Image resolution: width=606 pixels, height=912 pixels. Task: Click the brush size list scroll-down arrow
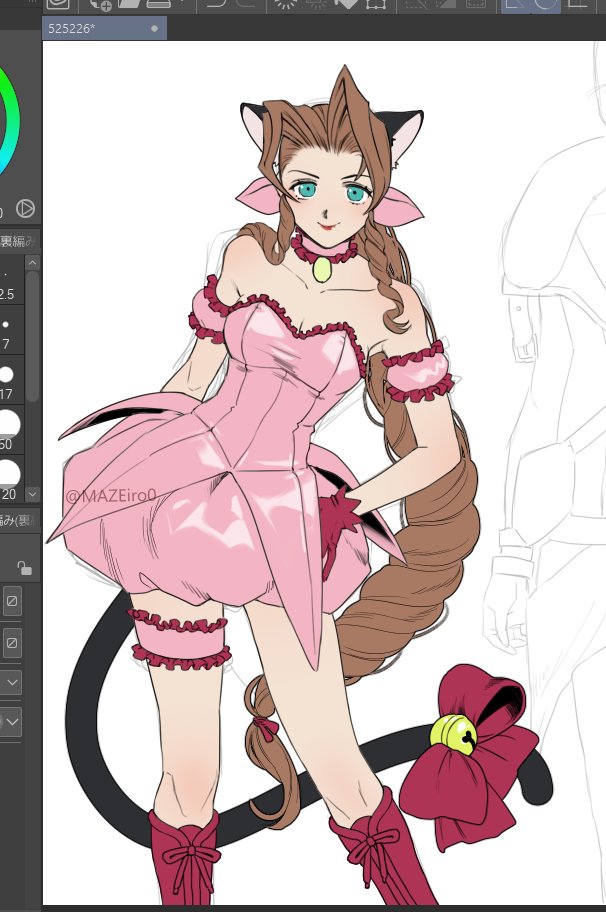(33, 494)
